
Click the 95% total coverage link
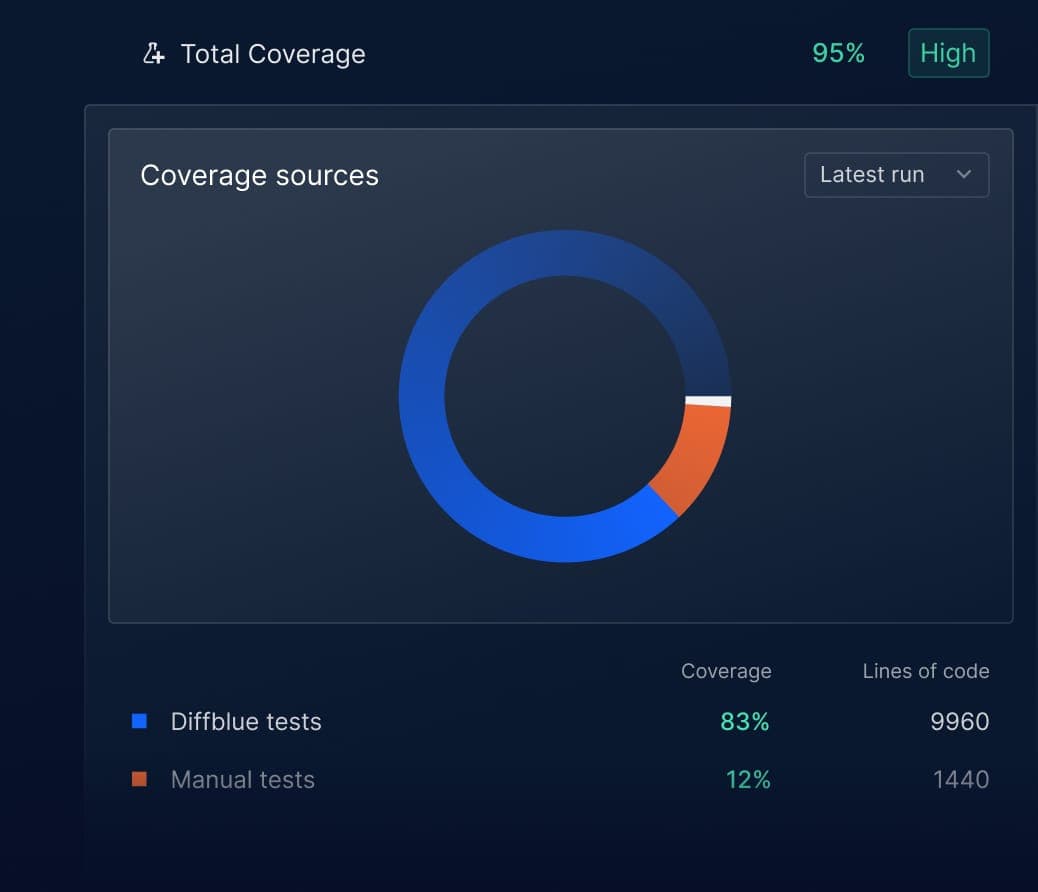(838, 53)
